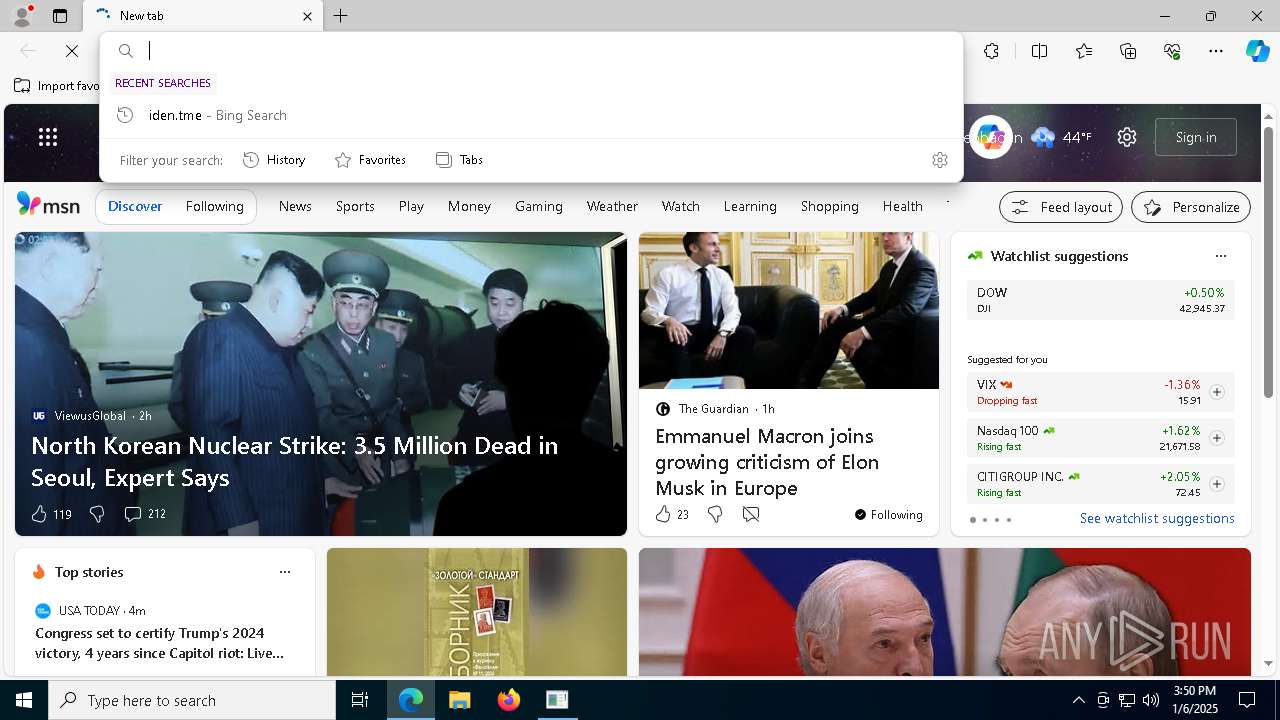Launch Firefox from taskbar
This screenshot has width=1280, height=720.
click(x=509, y=700)
